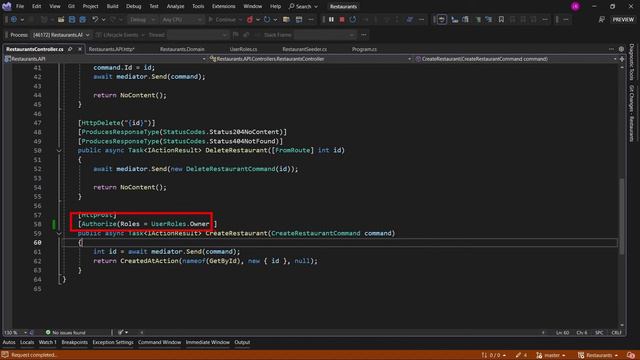Click the editor settings gear icon

[621, 49]
